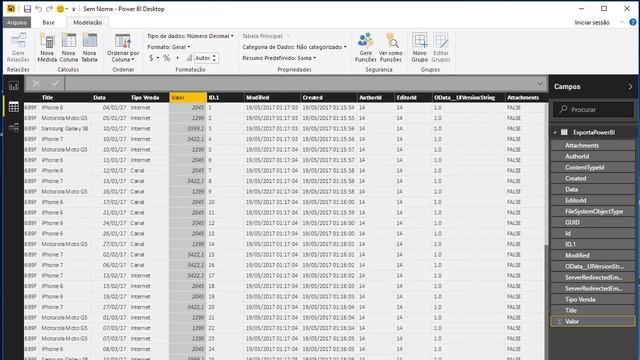Click the Redo arrow in title bar
Image resolution: width=640 pixels, height=360 pixels.
coord(49,9)
